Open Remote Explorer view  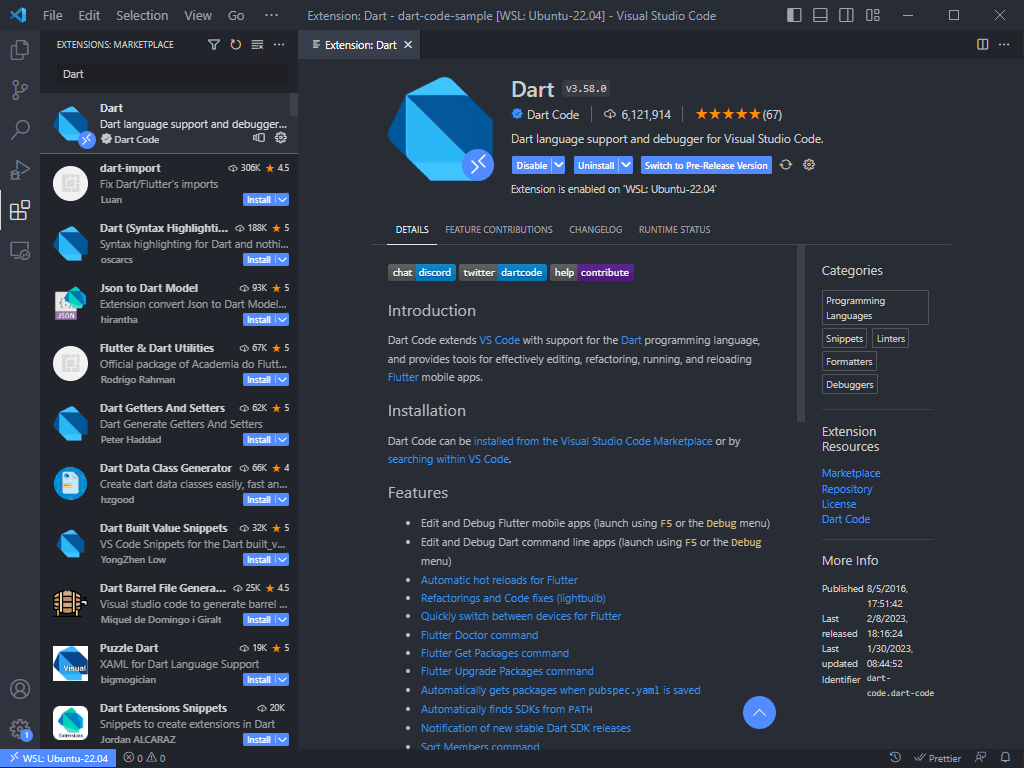click(20, 251)
